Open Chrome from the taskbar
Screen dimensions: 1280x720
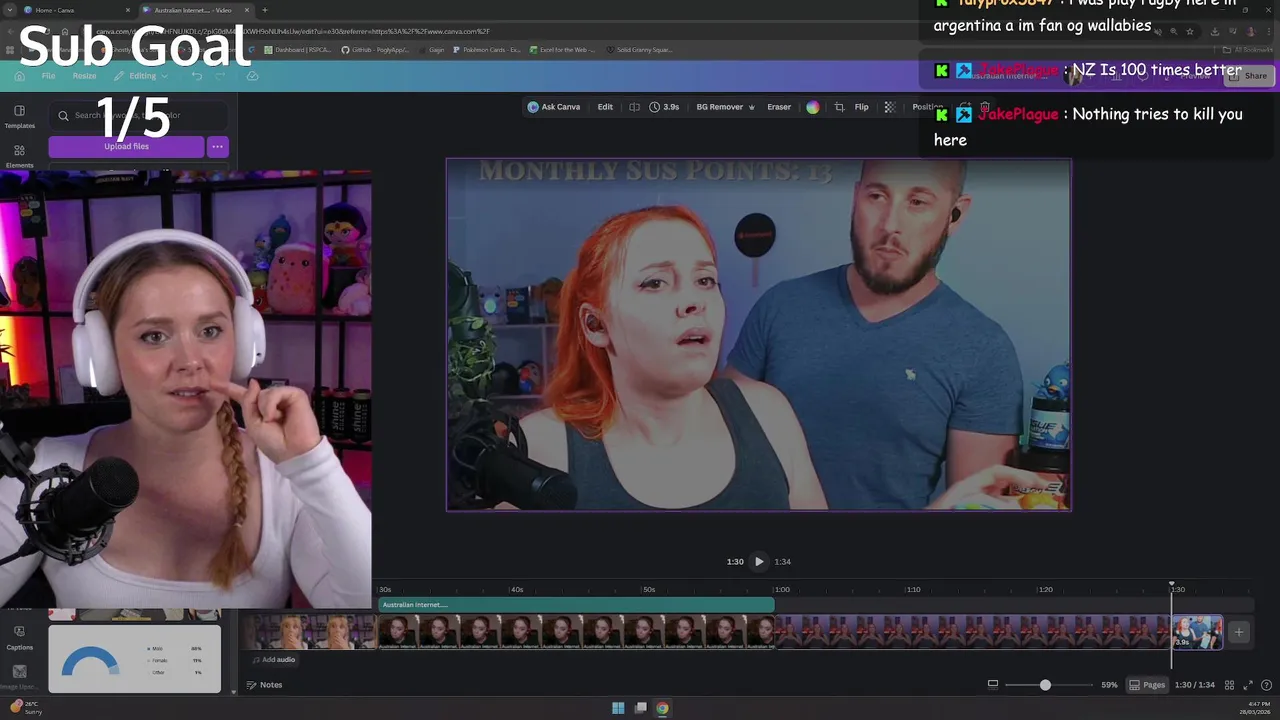[x=662, y=708]
